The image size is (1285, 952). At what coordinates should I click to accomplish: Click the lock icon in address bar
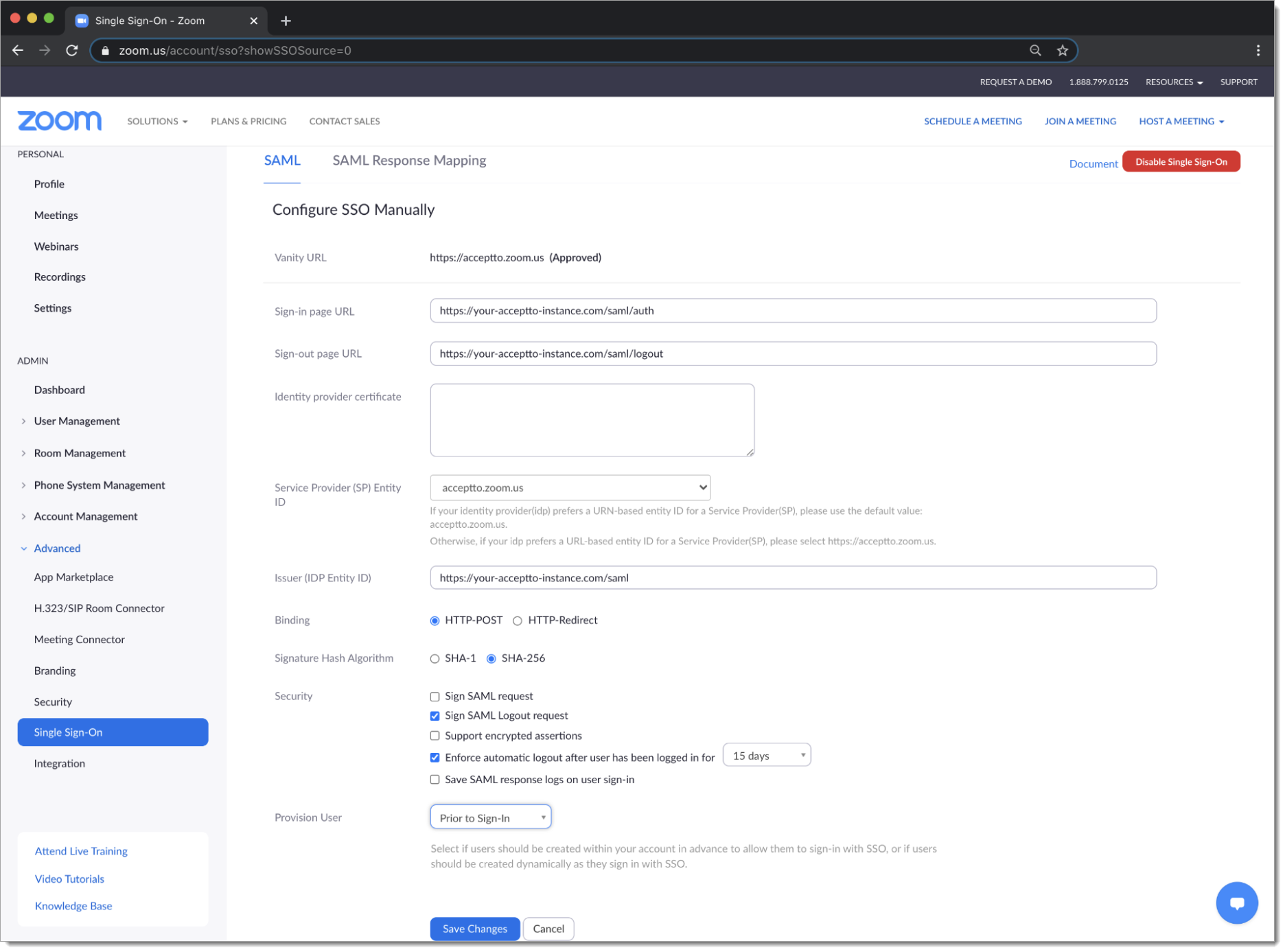coord(105,50)
